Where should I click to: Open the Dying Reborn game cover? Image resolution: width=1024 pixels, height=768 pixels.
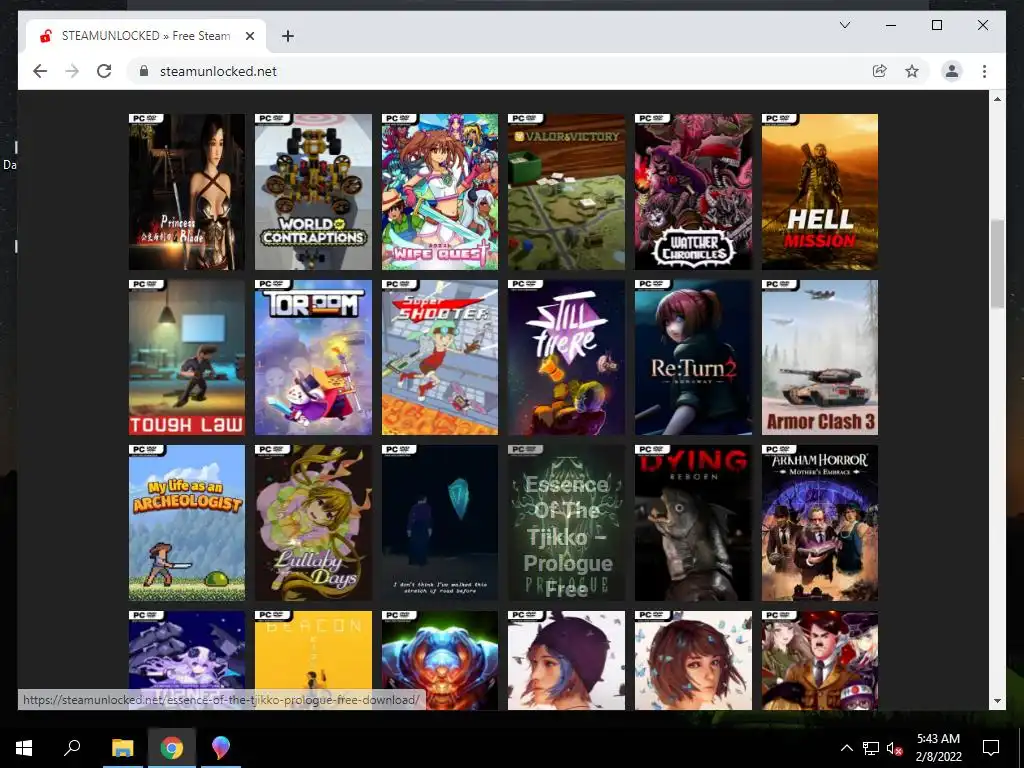[693, 523]
